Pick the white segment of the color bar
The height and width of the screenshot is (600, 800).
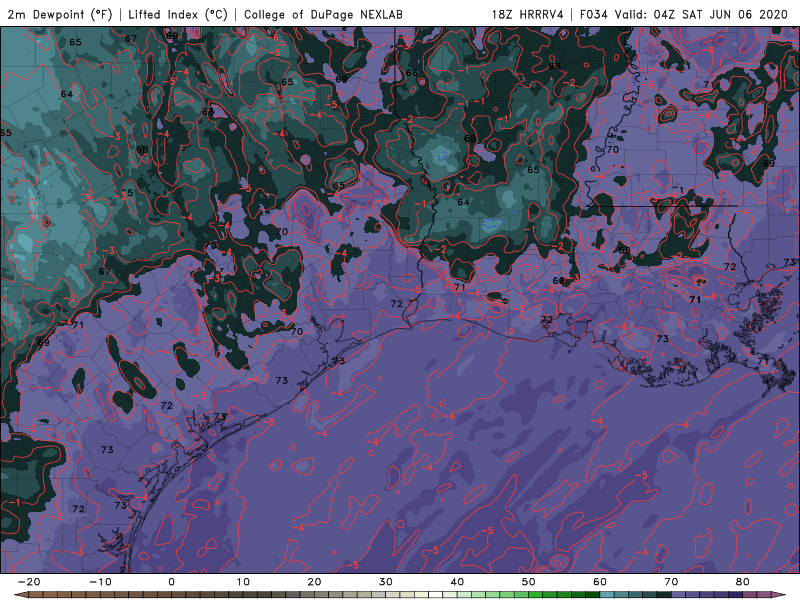click(x=435, y=594)
